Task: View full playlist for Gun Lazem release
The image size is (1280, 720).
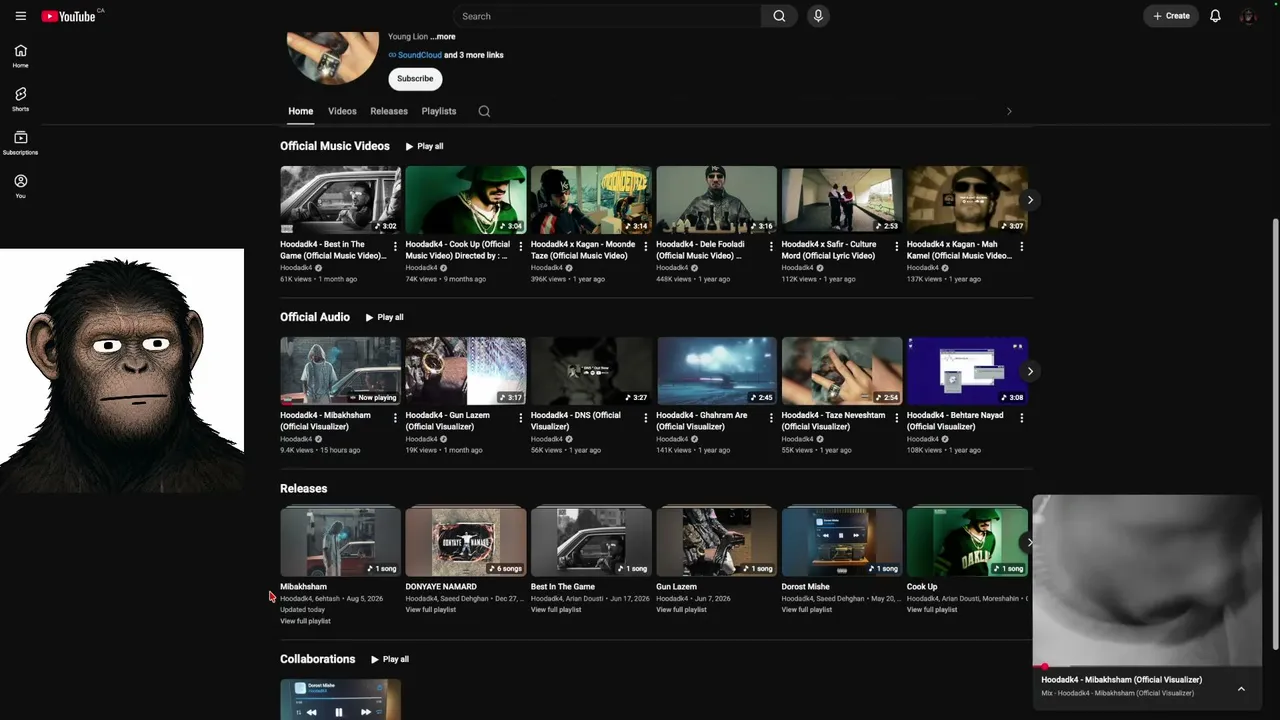Action: (681, 610)
